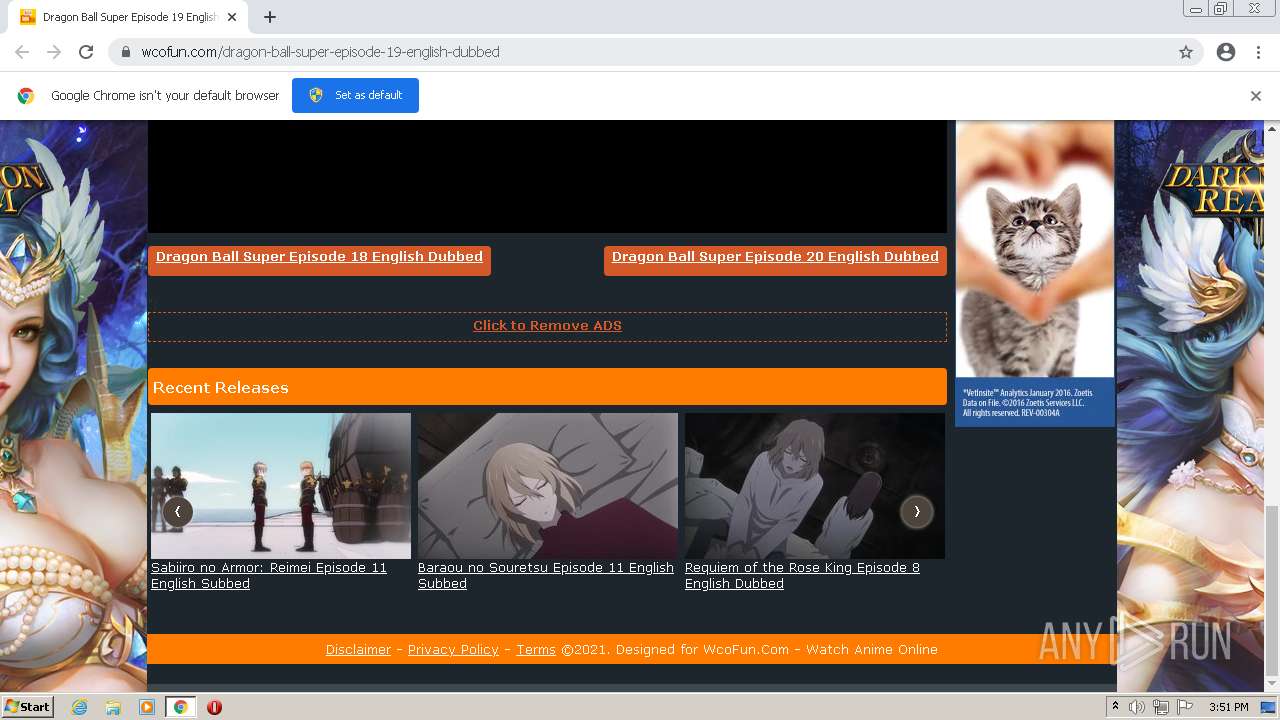The width and height of the screenshot is (1280, 720).
Task: Click the black video player area
Action: coord(547,177)
